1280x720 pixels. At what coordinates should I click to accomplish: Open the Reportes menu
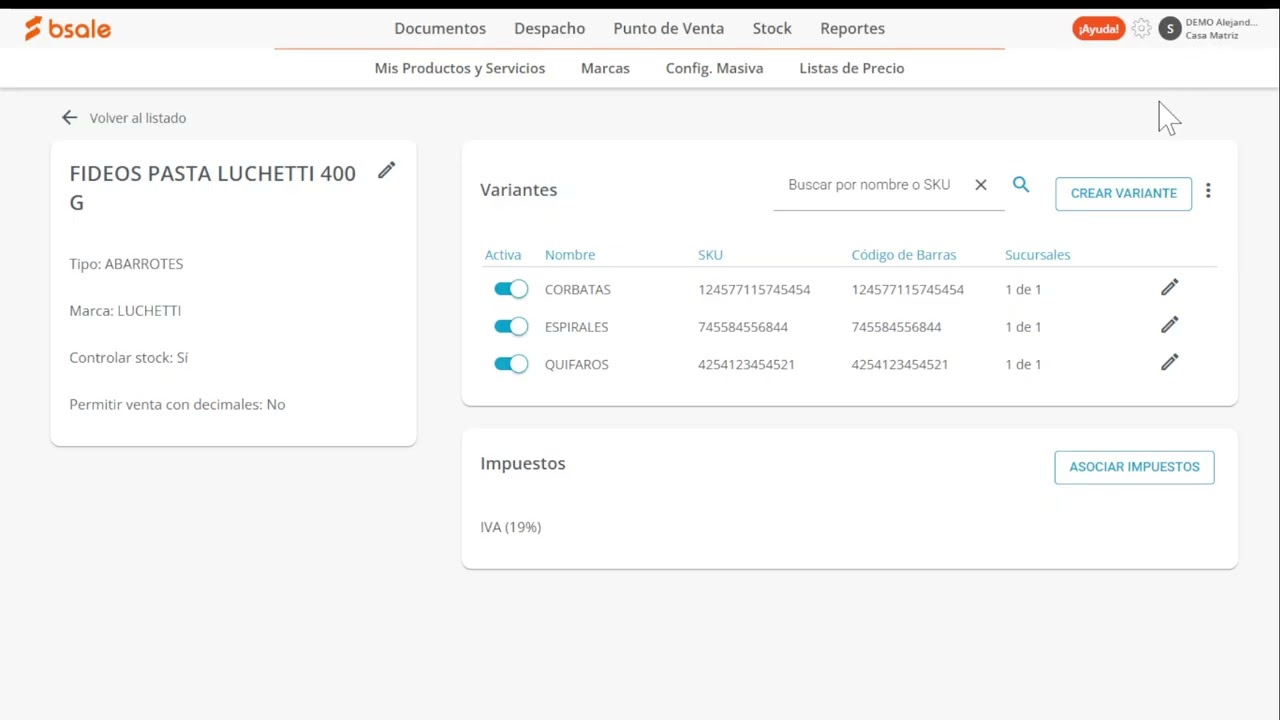(852, 28)
